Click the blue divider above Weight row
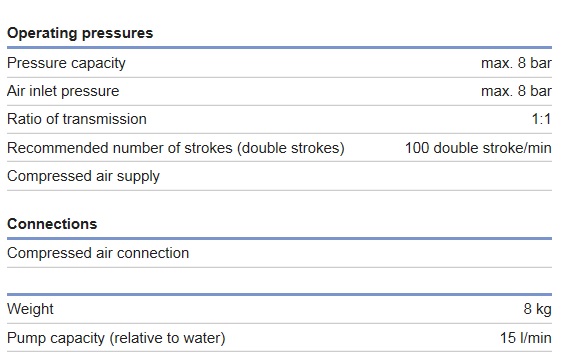Viewport: 583px width, 363px height. [279, 295]
